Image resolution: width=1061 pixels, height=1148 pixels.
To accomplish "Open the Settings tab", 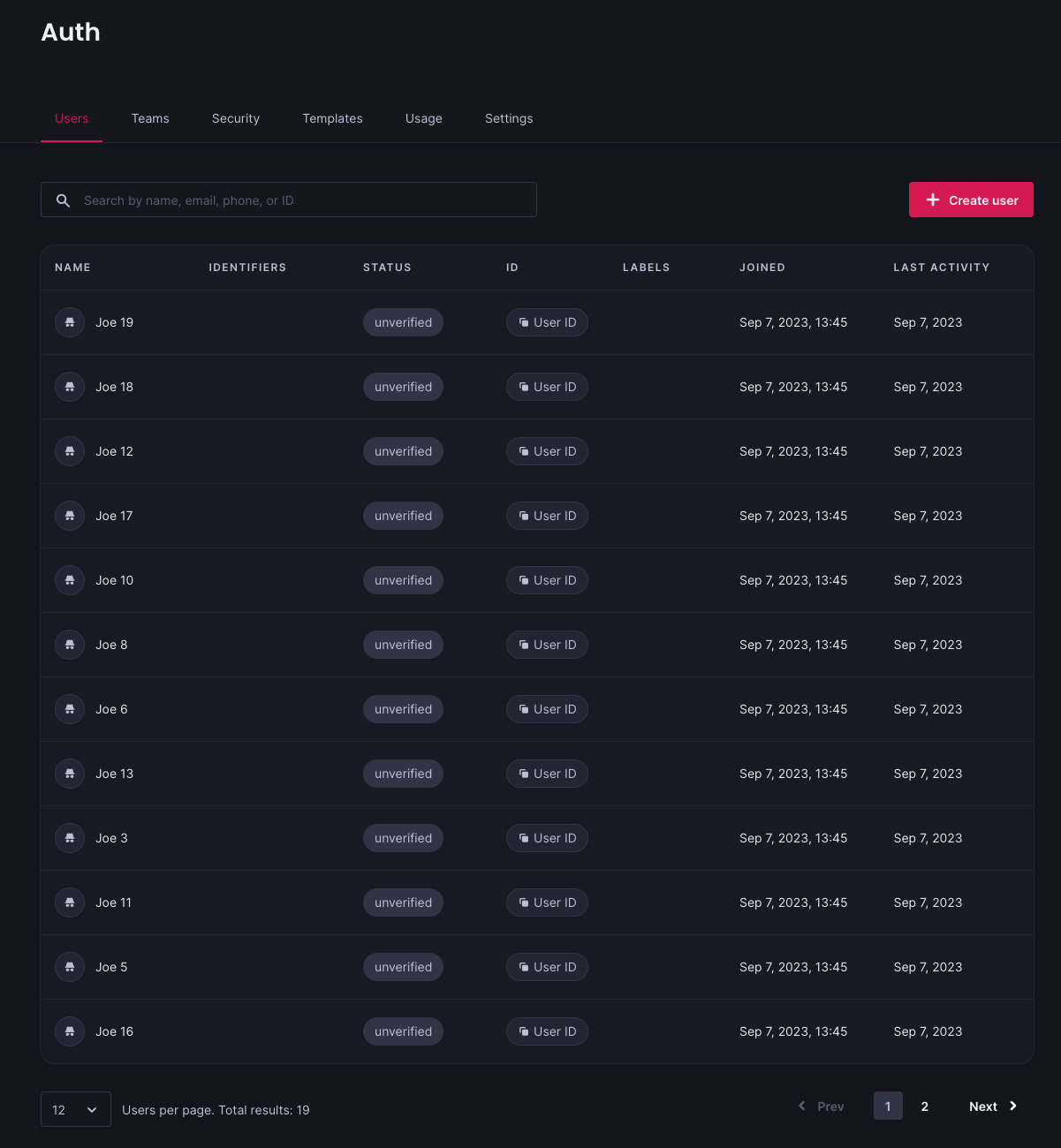I will (x=509, y=118).
